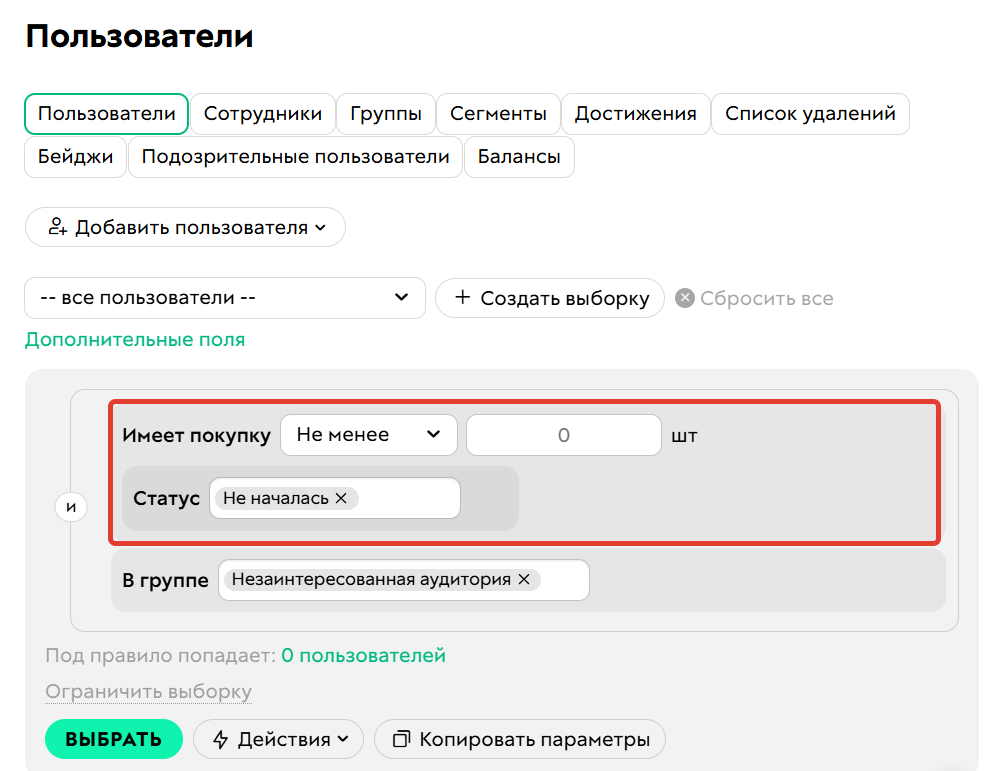The height and width of the screenshot is (771, 988).
Task: Click the X circle icon next to «Сбросить все»
Action: (x=687, y=297)
